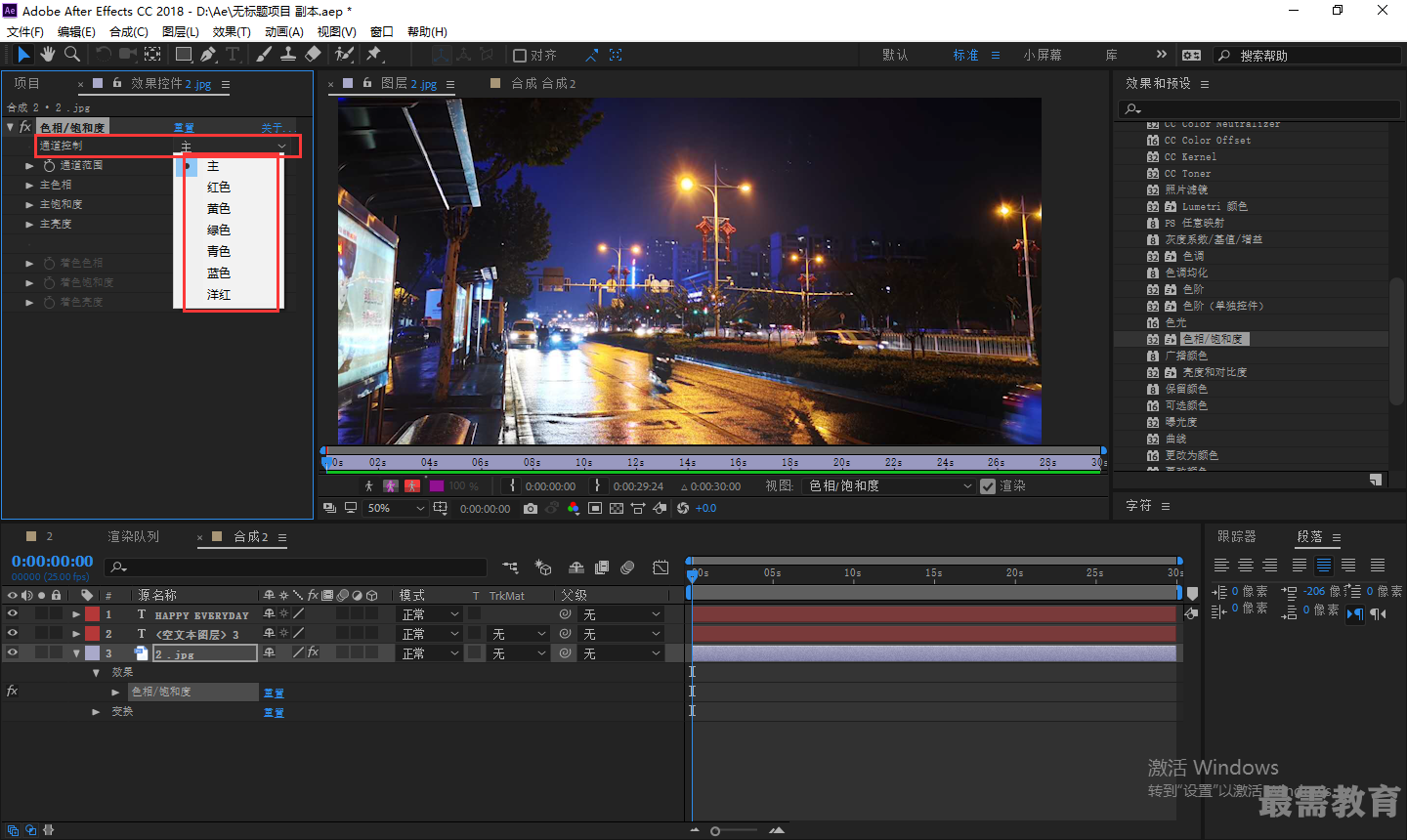Viewport: 1407px width, 840px height.
Task: Click 重置 reset link in Effect Controls
Action: click(x=184, y=128)
